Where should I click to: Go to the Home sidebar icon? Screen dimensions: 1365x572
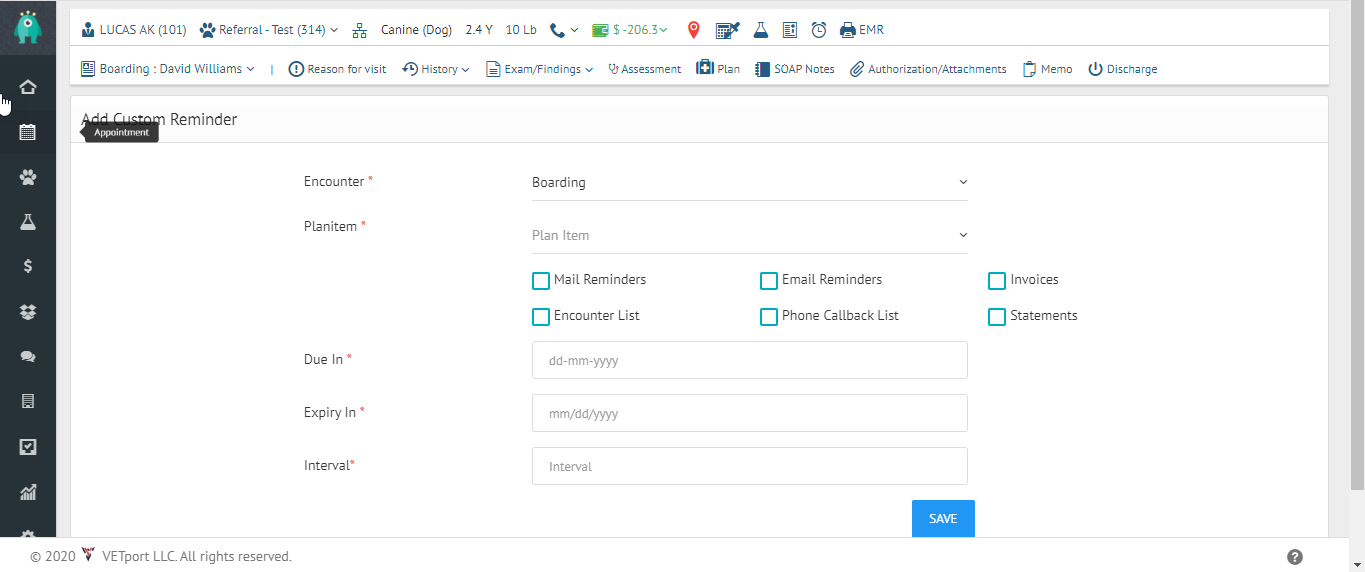[28, 87]
